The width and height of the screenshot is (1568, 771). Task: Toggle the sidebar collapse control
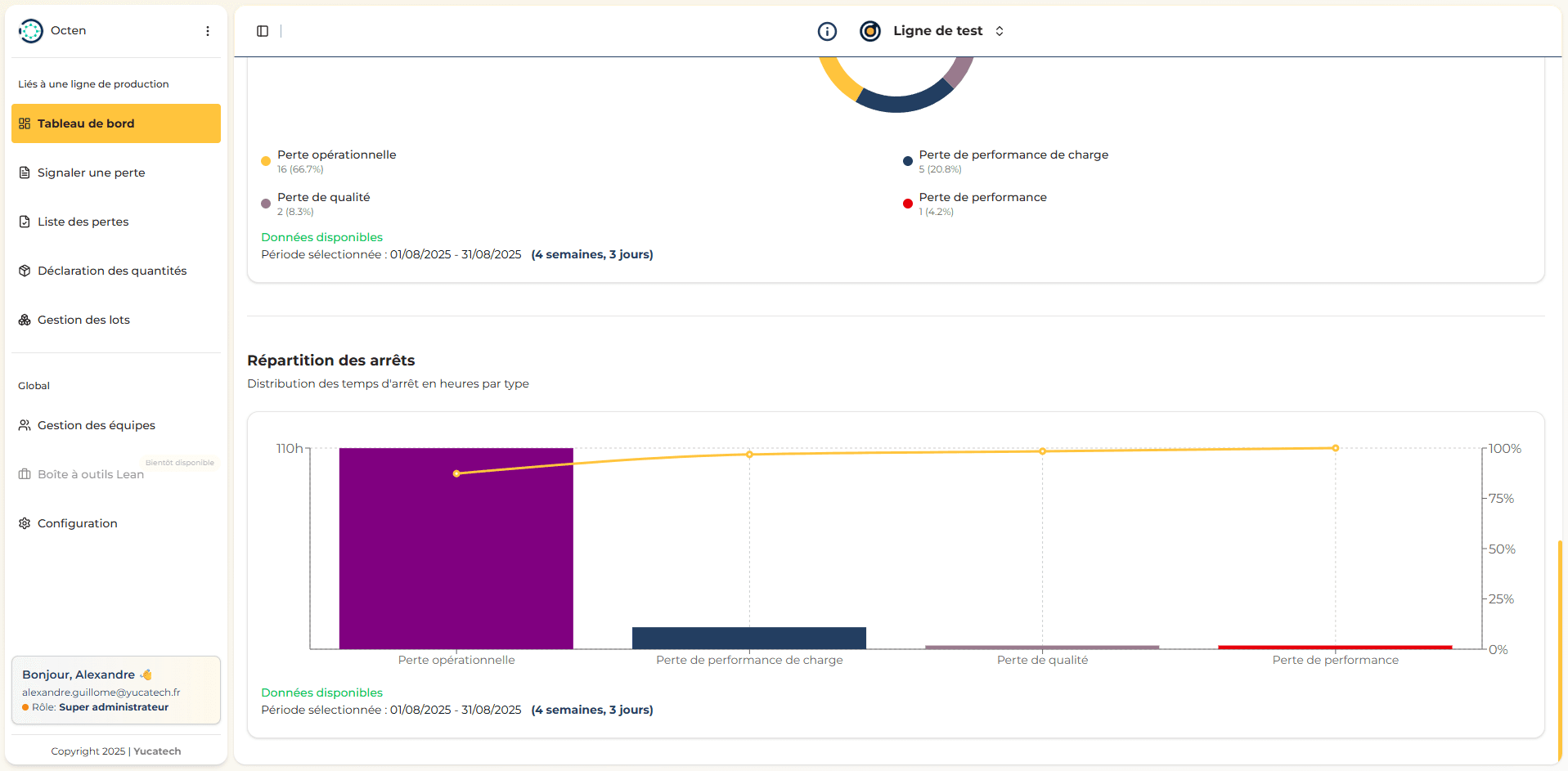click(262, 31)
